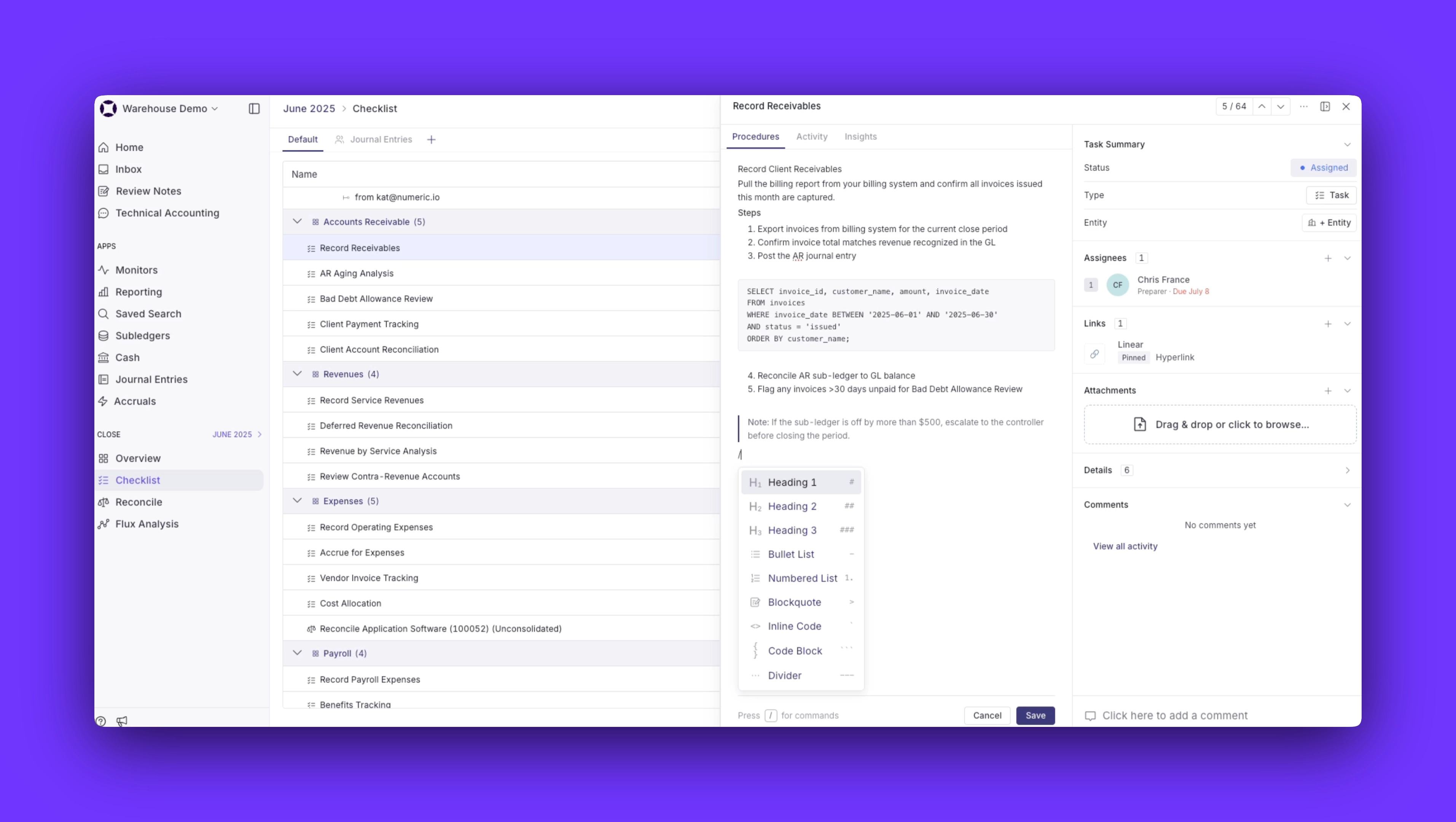Collapse the Task Summary section
The image size is (1456, 822).
point(1348,145)
